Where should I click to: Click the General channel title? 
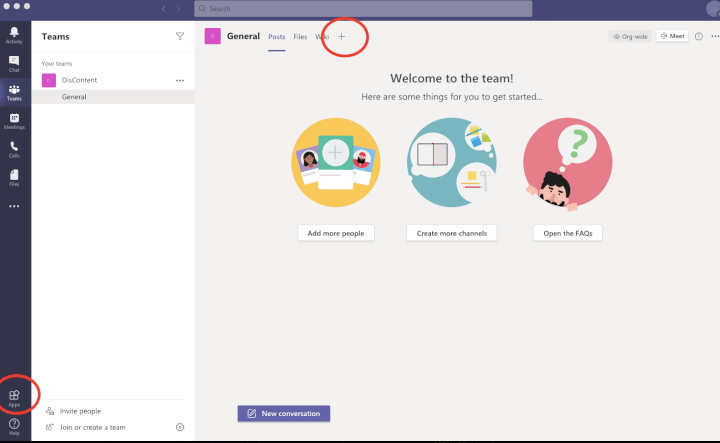click(x=243, y=36)
